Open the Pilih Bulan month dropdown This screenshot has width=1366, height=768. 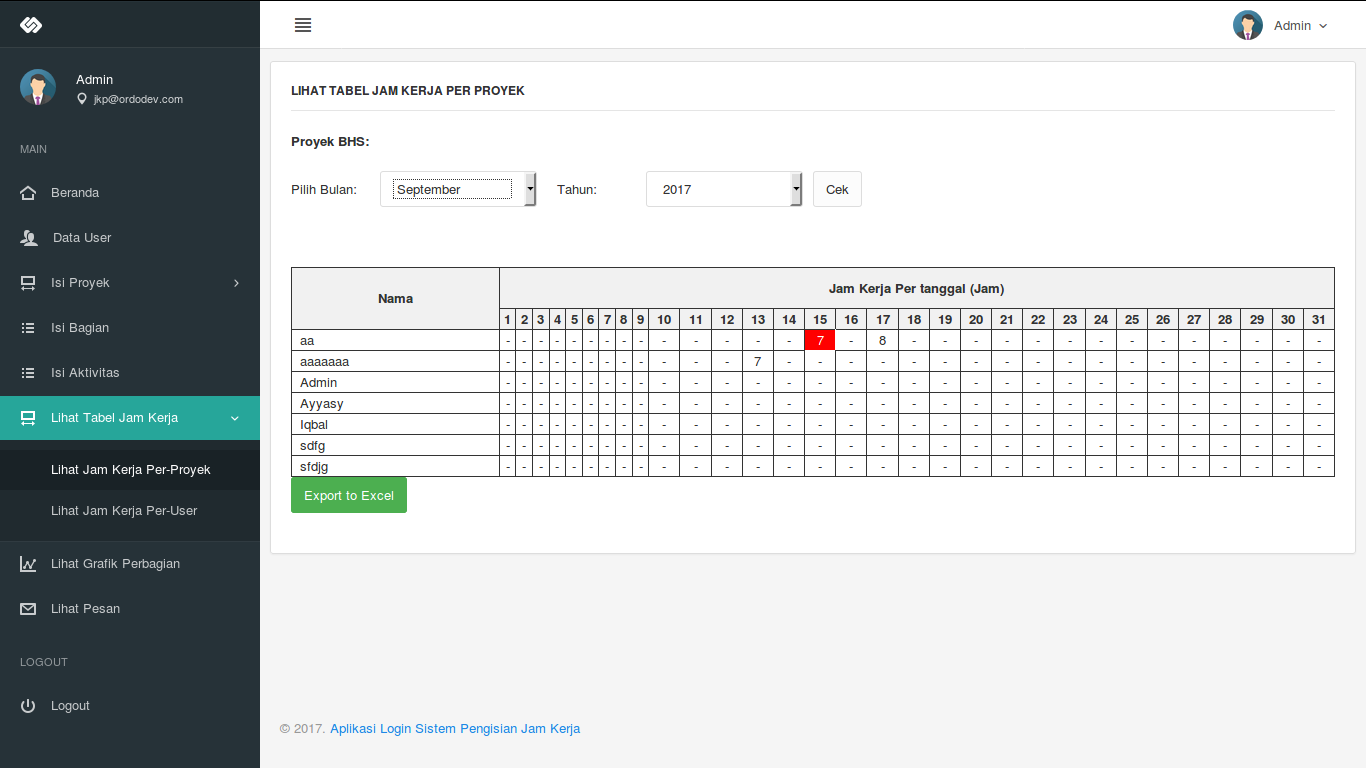[x=458, y=189]
